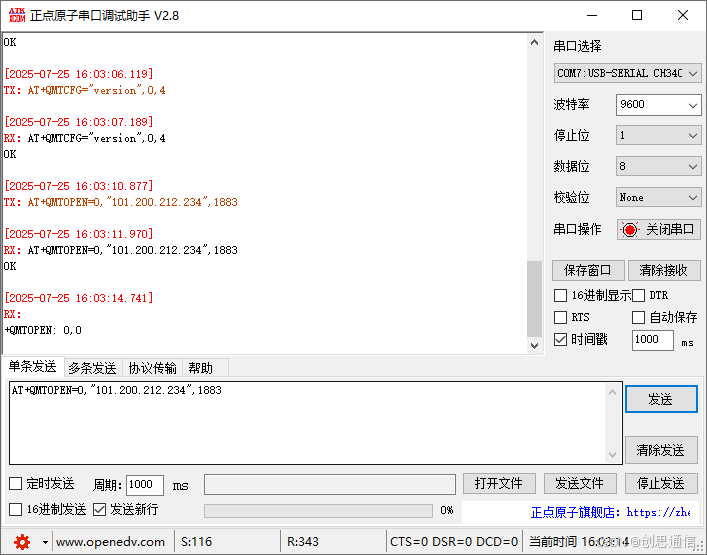Image resolution: width=707 pixels, height=555 pixels.
Task: Click the 保存窗口 save window button
Action: [x=588, y=271]
